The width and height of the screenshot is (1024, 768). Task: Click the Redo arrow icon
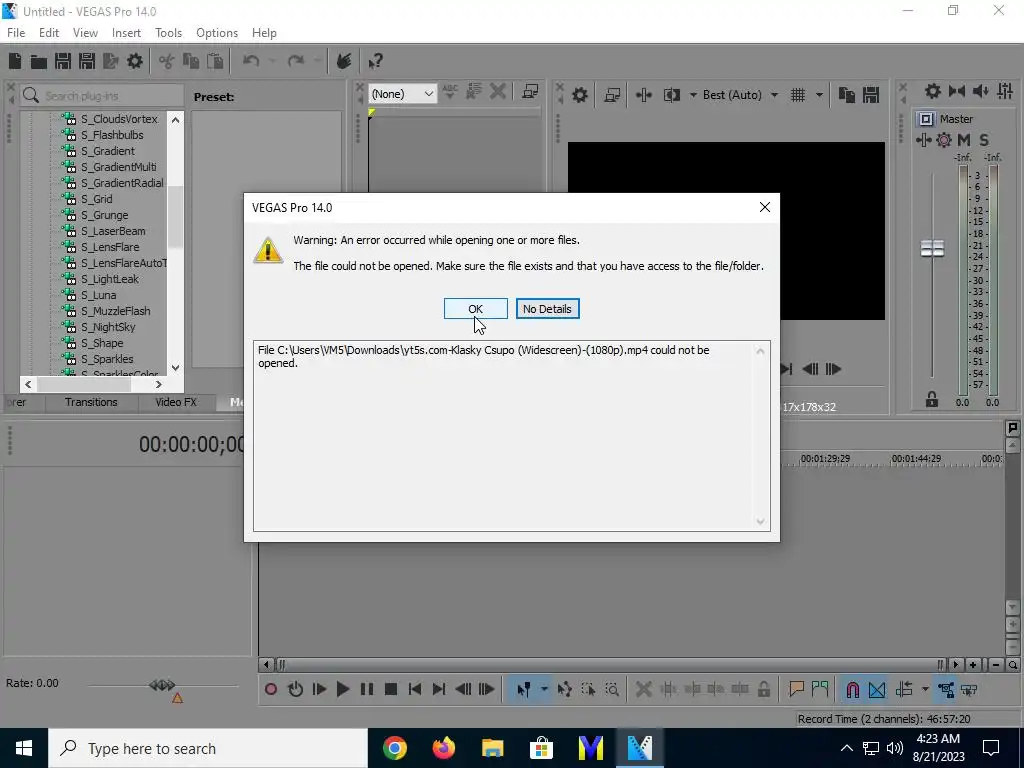tap(296, 61)
